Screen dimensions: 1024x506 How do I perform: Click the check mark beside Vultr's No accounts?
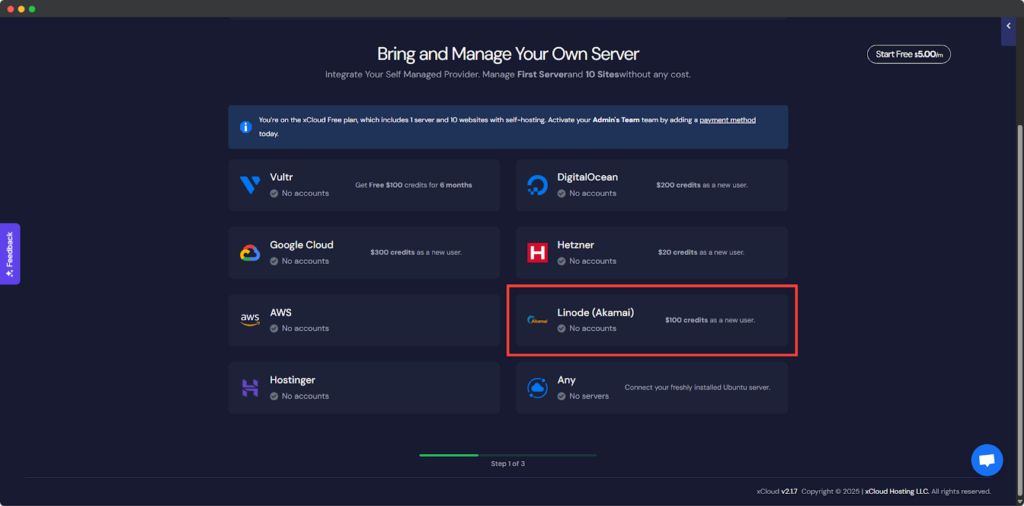tap(274, 193)
